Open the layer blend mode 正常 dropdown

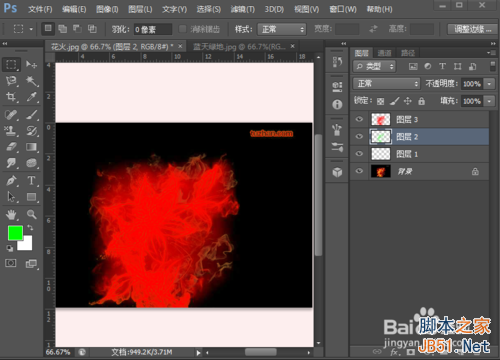[x=386, y=83]
